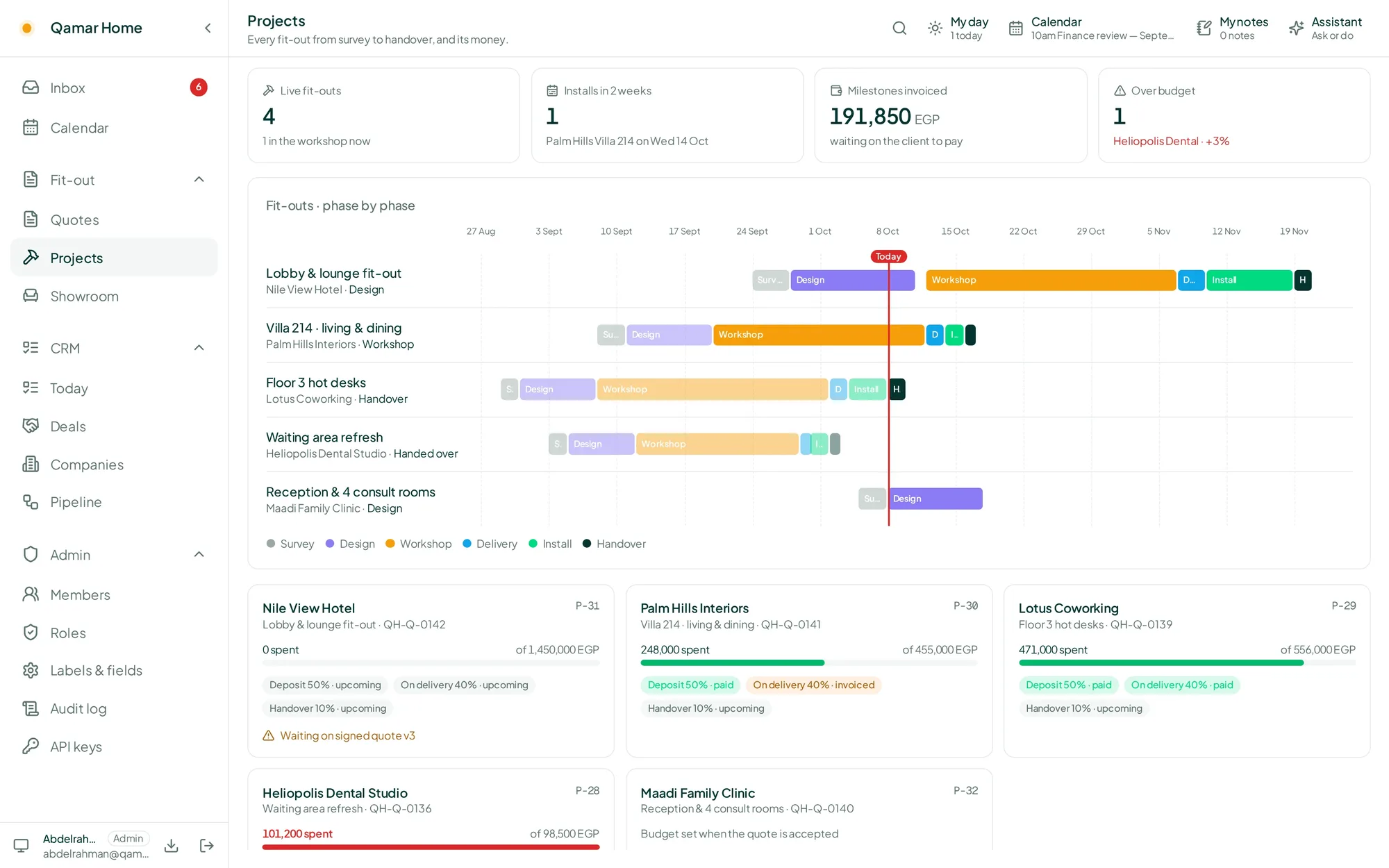Open the Nile View Hotel project card

coord(431,671)
